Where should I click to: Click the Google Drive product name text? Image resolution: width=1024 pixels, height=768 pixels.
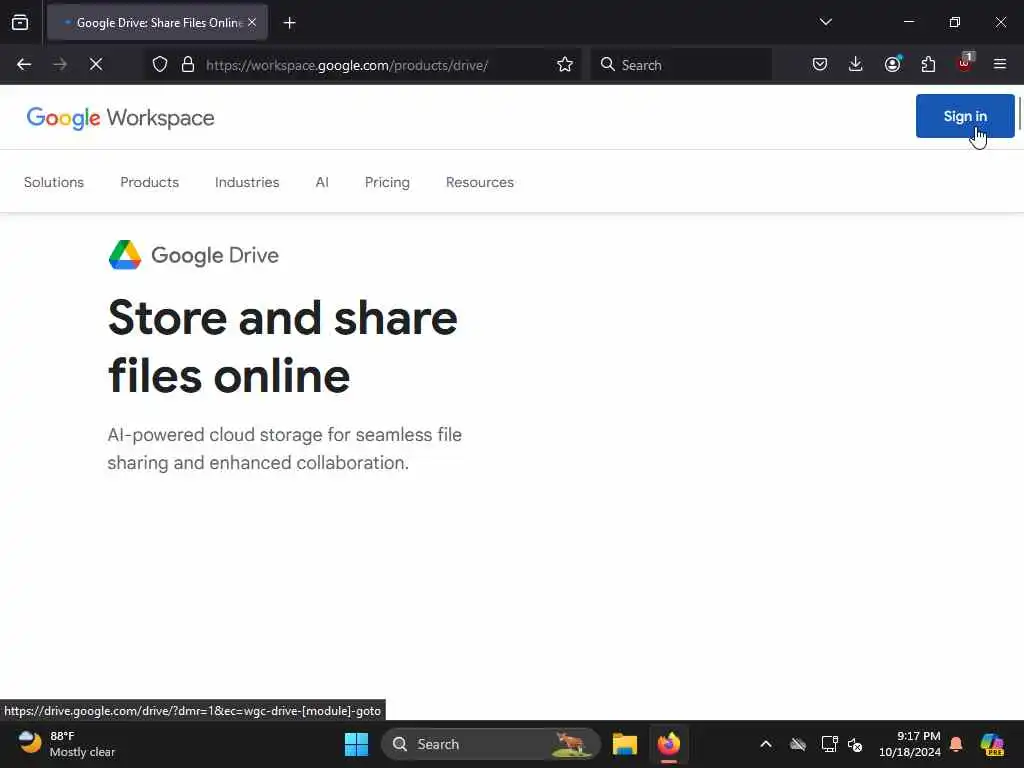215,255
